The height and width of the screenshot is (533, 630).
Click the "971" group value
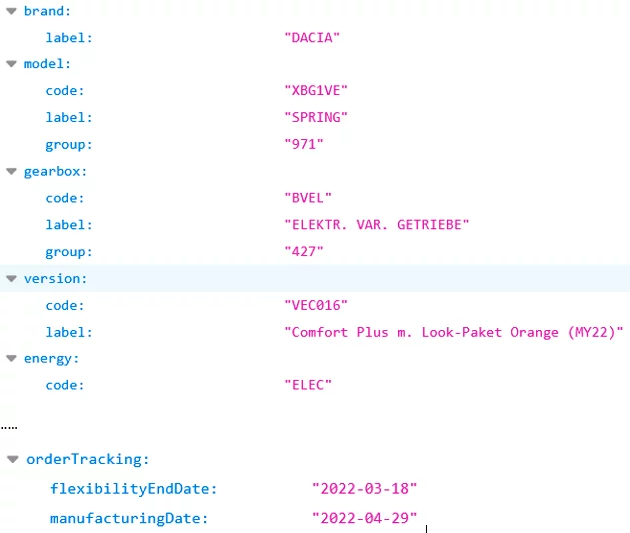click(x=304, y=144)
